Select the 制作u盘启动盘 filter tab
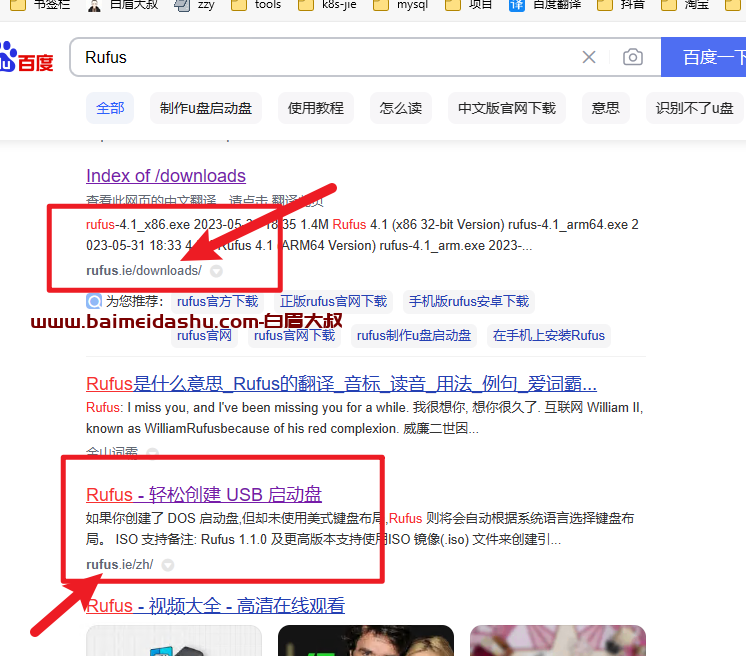The width and height of the screenshot is (746, 656). coord(206,108)
